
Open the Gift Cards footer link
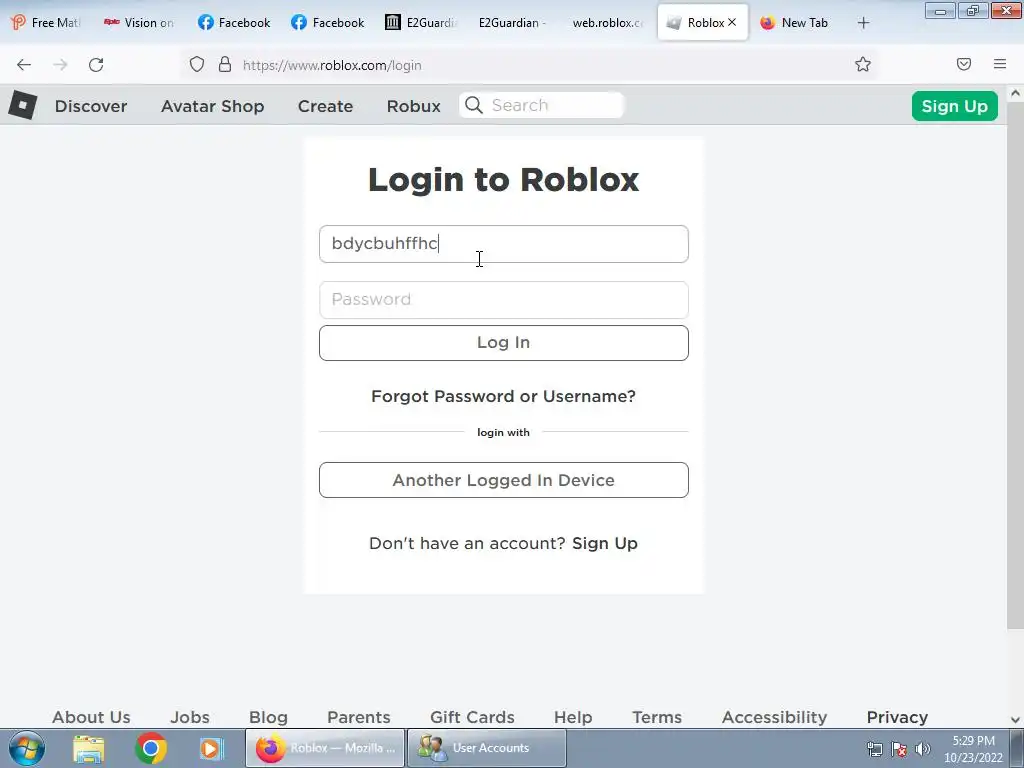472,717
